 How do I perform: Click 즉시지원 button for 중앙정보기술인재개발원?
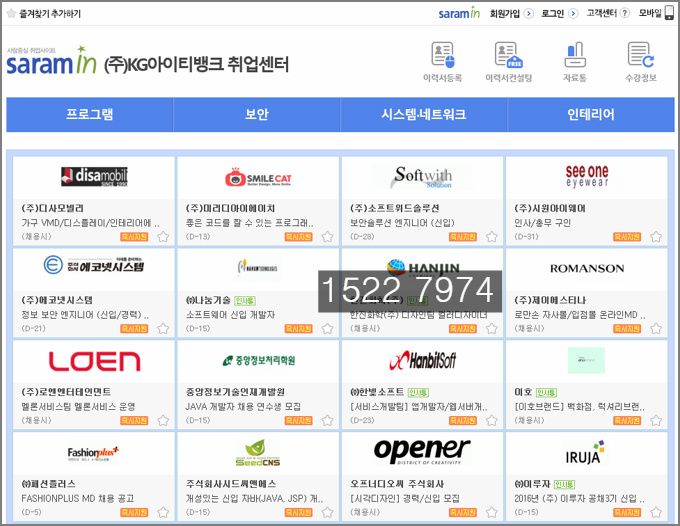(298, 421)
